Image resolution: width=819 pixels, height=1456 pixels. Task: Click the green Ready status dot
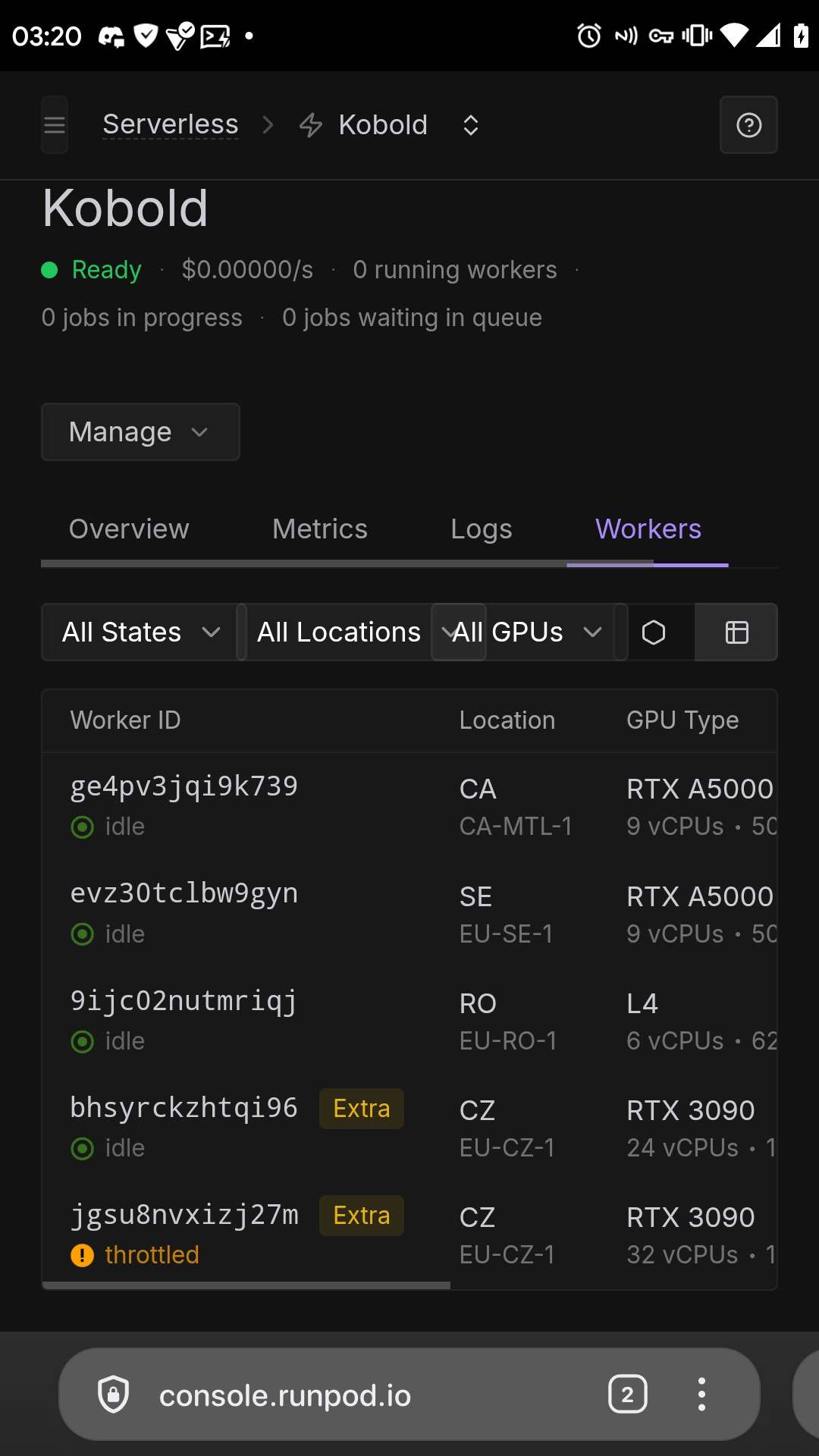pyautogui.click(x=49, y=270)
